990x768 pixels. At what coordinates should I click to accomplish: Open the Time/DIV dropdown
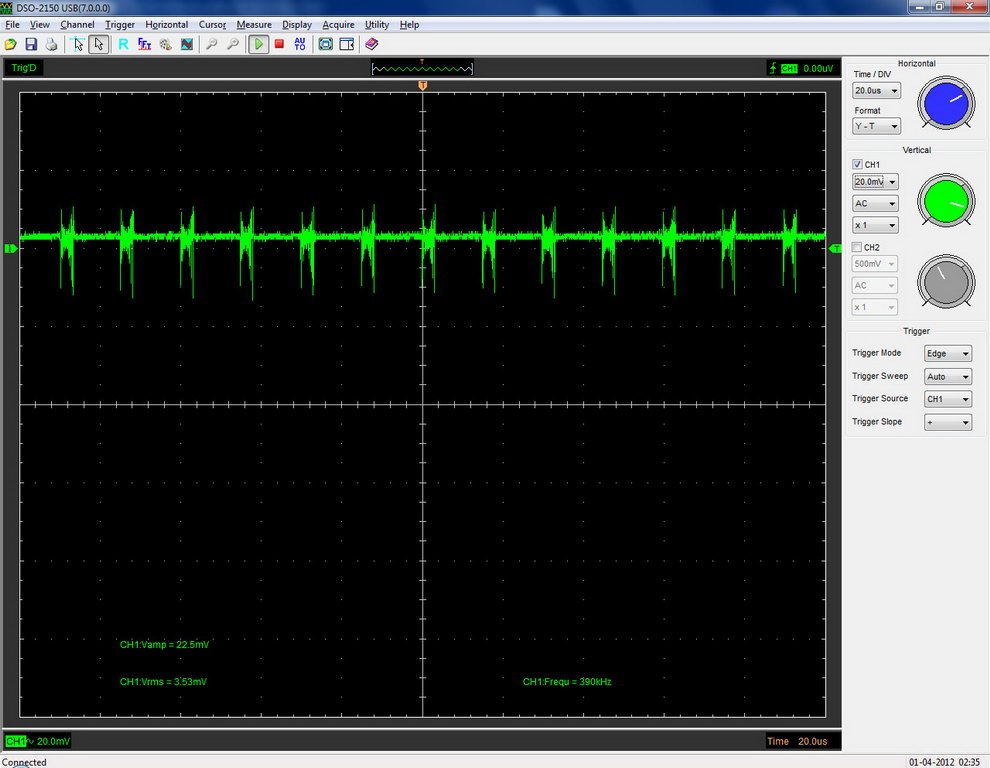876,90
